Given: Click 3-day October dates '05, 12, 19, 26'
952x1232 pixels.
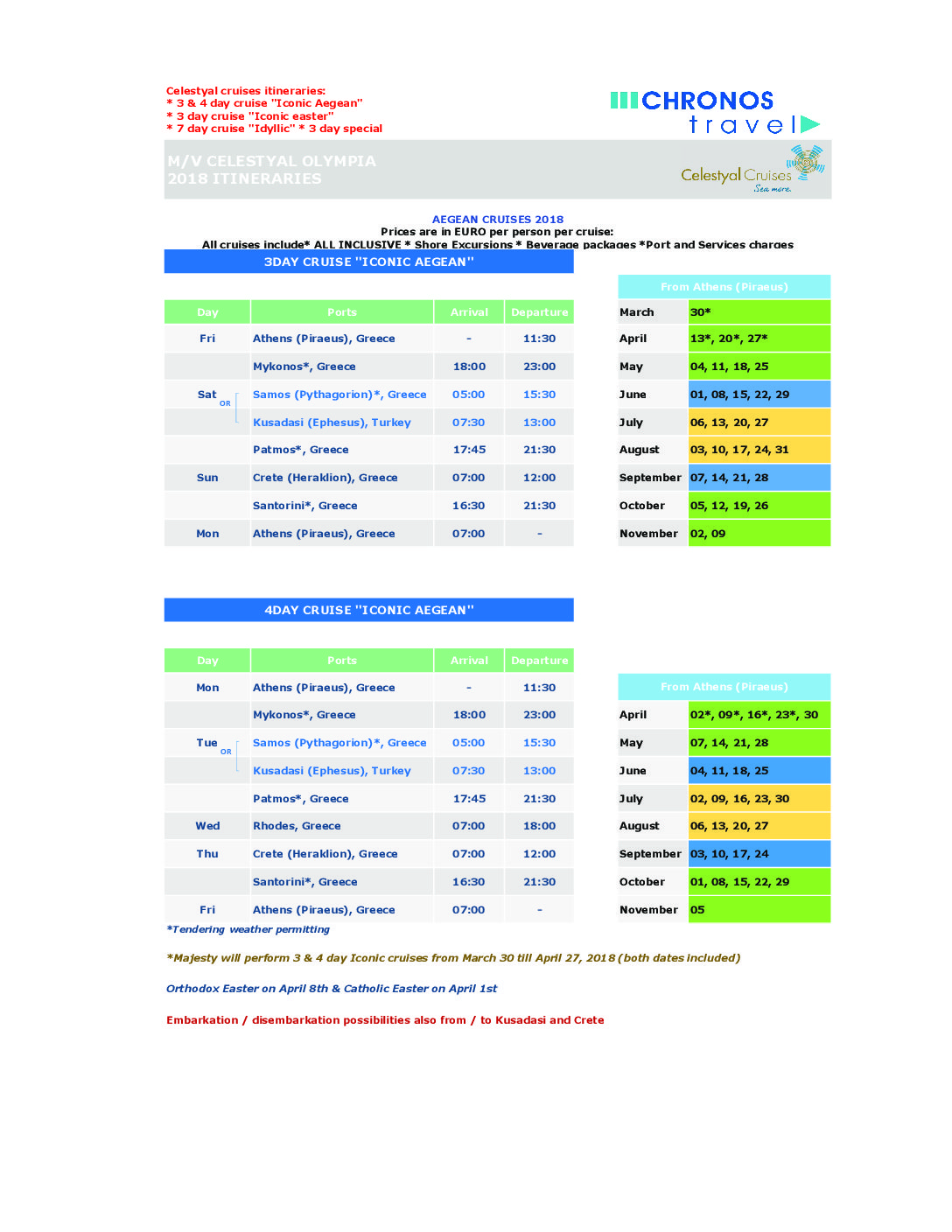Looking at the screenshot, I should 759,506.
